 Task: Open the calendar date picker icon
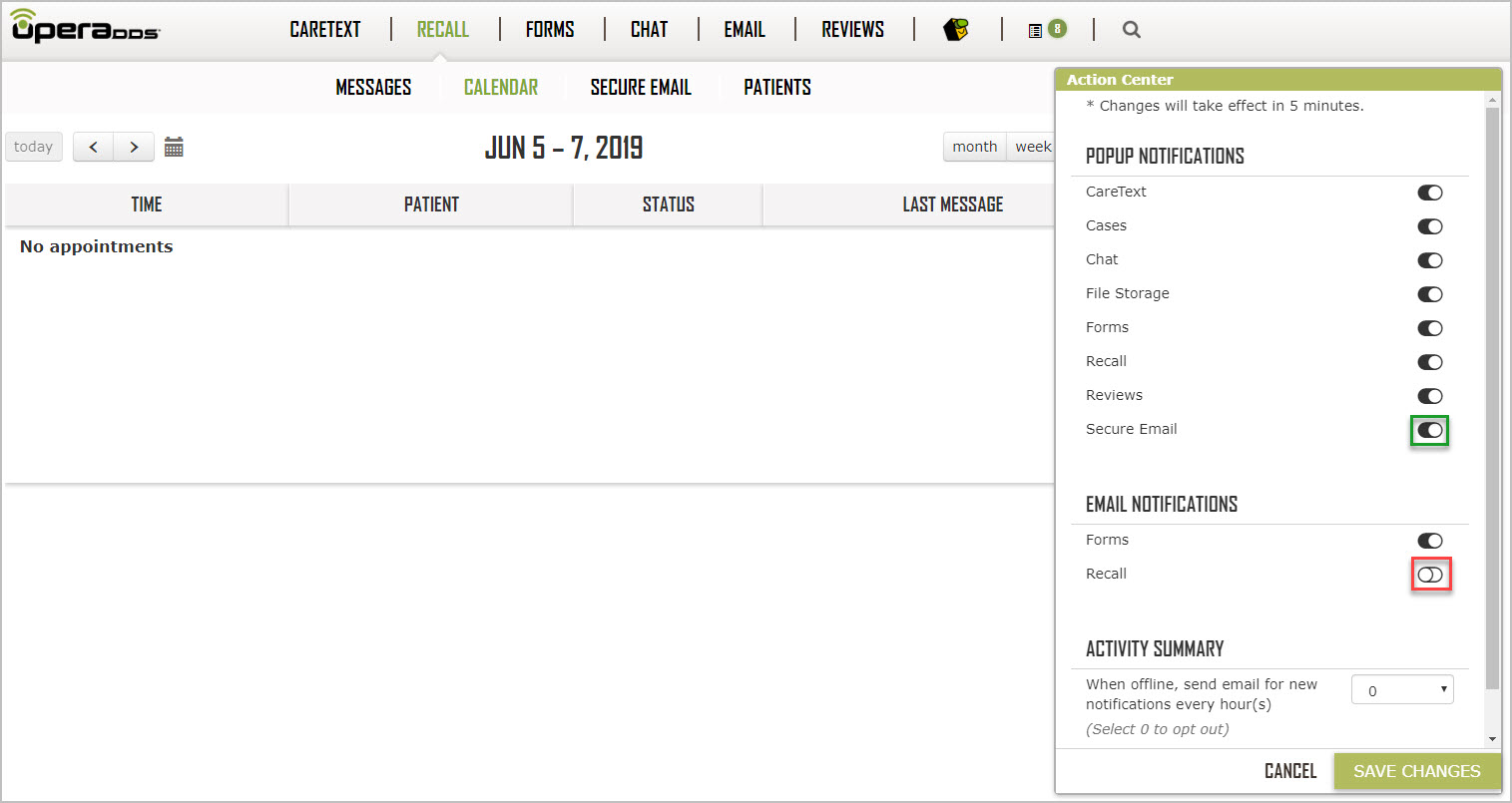pyautogui.click(x=174, y=147)
